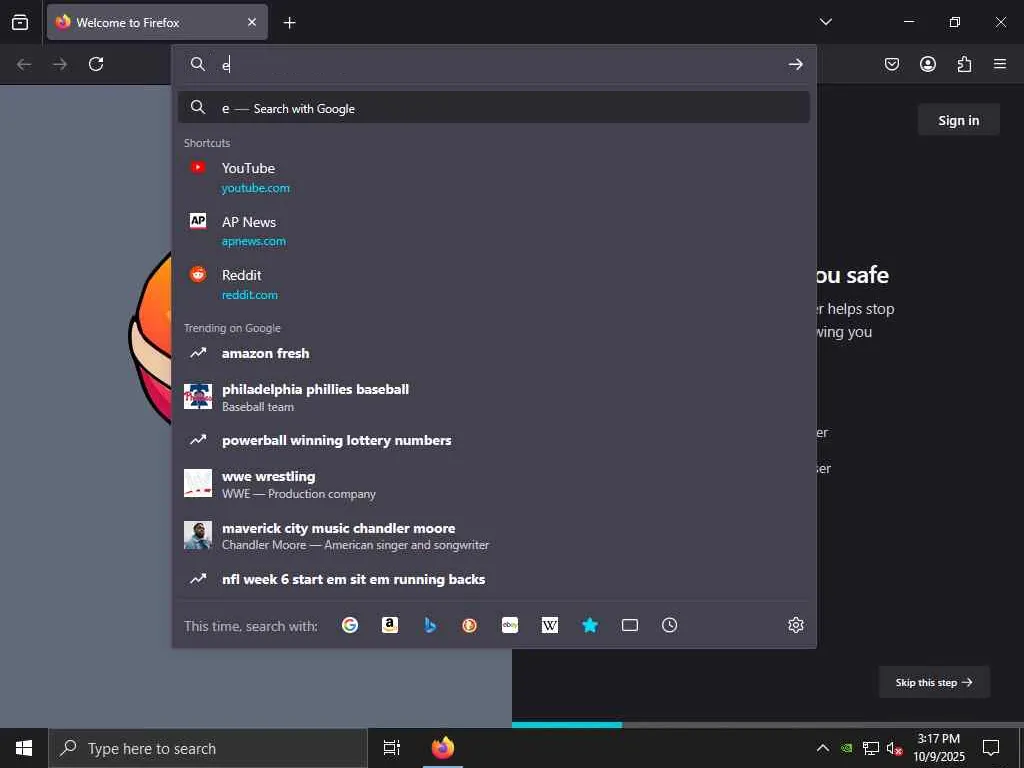Choose 'maverick city music chandler moore' suggestion

(494, 536)
